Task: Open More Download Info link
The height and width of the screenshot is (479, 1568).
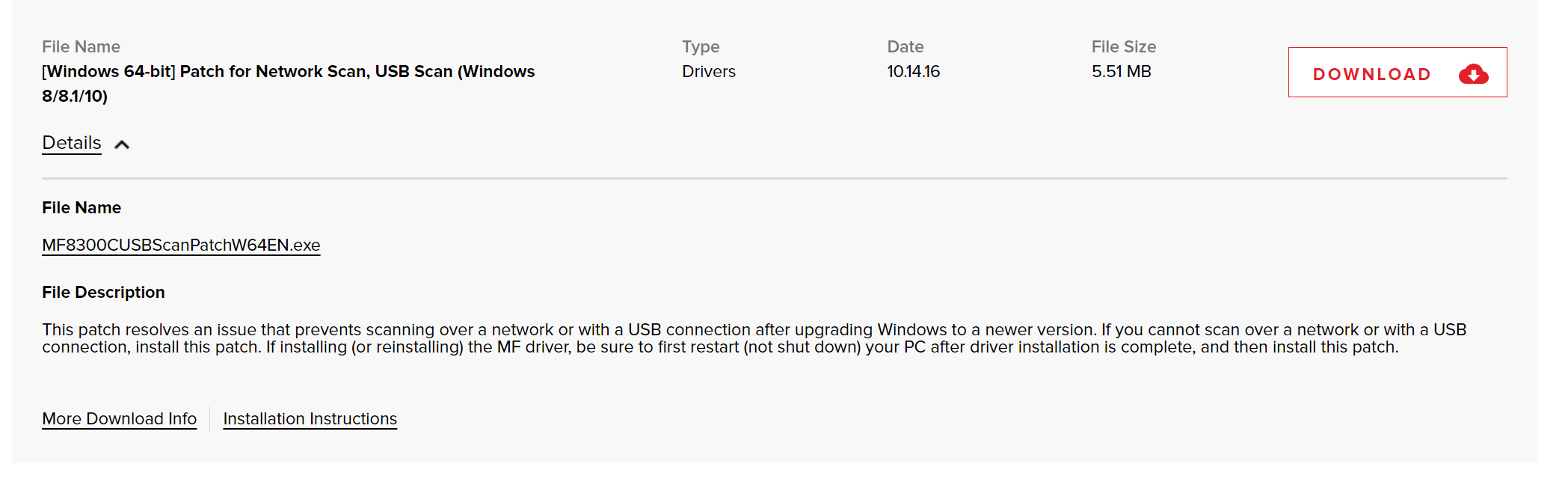Action: click(120, 419)
